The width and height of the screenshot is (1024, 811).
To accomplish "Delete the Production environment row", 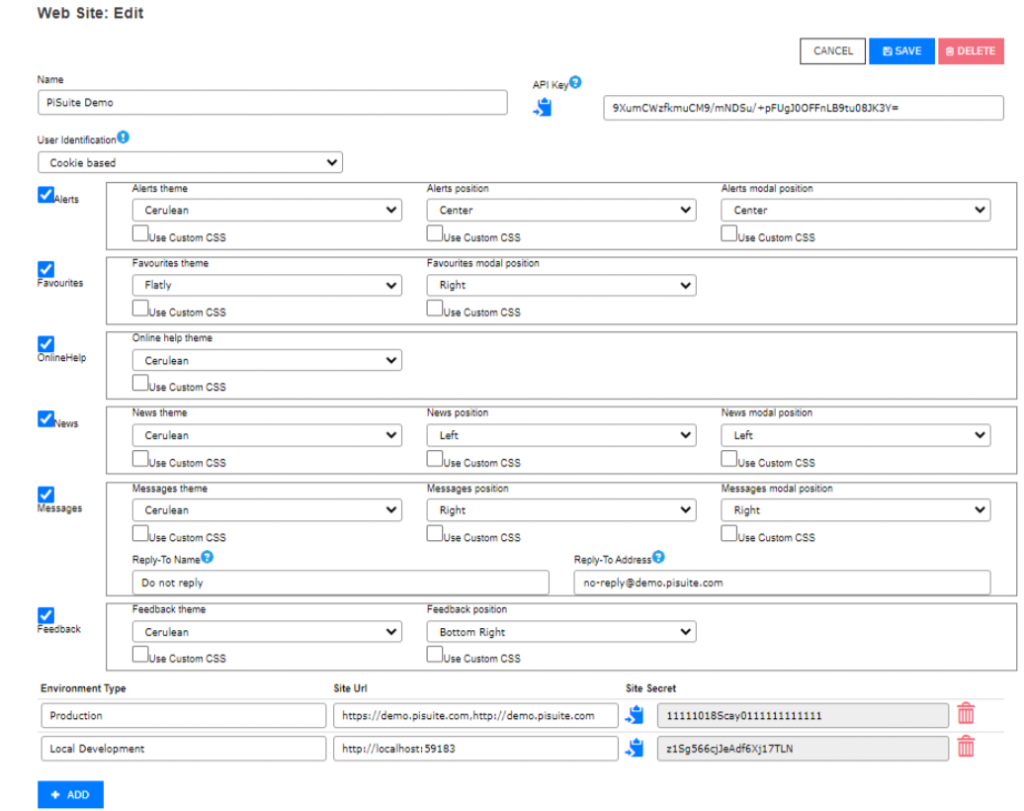I will tap(965, 714).
